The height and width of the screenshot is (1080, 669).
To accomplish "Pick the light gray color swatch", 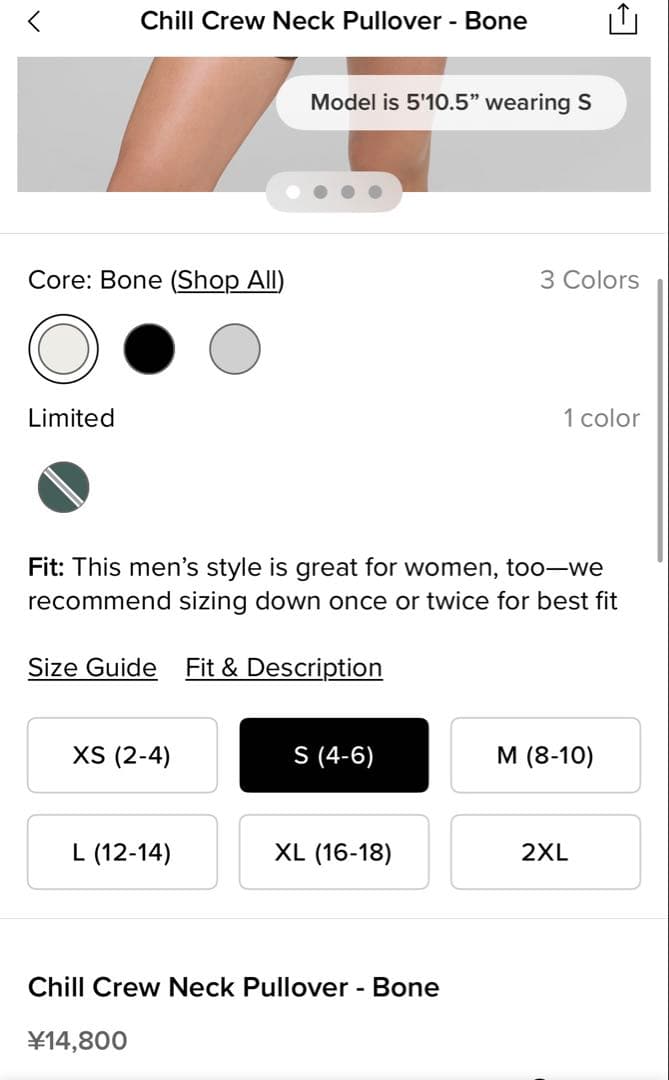I will point(235,349).
